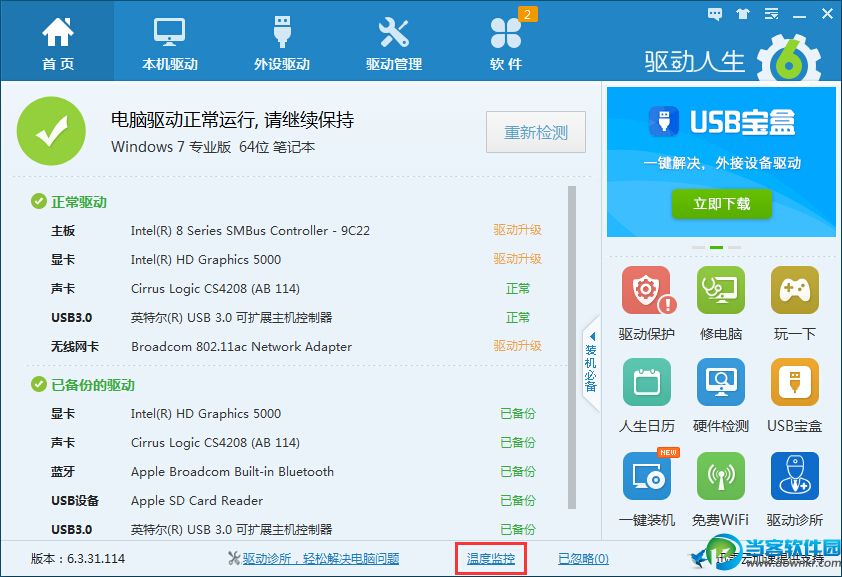
Task: Click 立即下载 on USB宝盒 banner
Action: coord(721,203)
